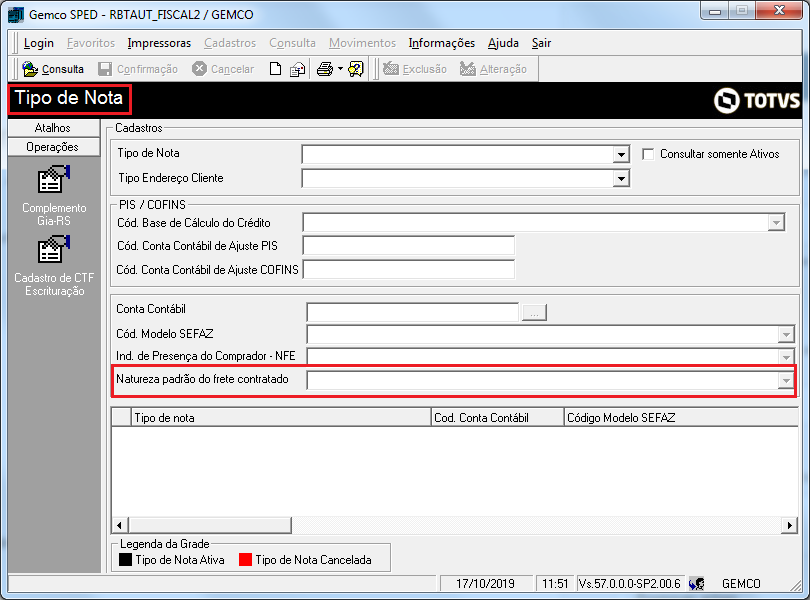Open the Cadastros menu
This screenshot has width=810, height=600.
[x=230, y=43]
